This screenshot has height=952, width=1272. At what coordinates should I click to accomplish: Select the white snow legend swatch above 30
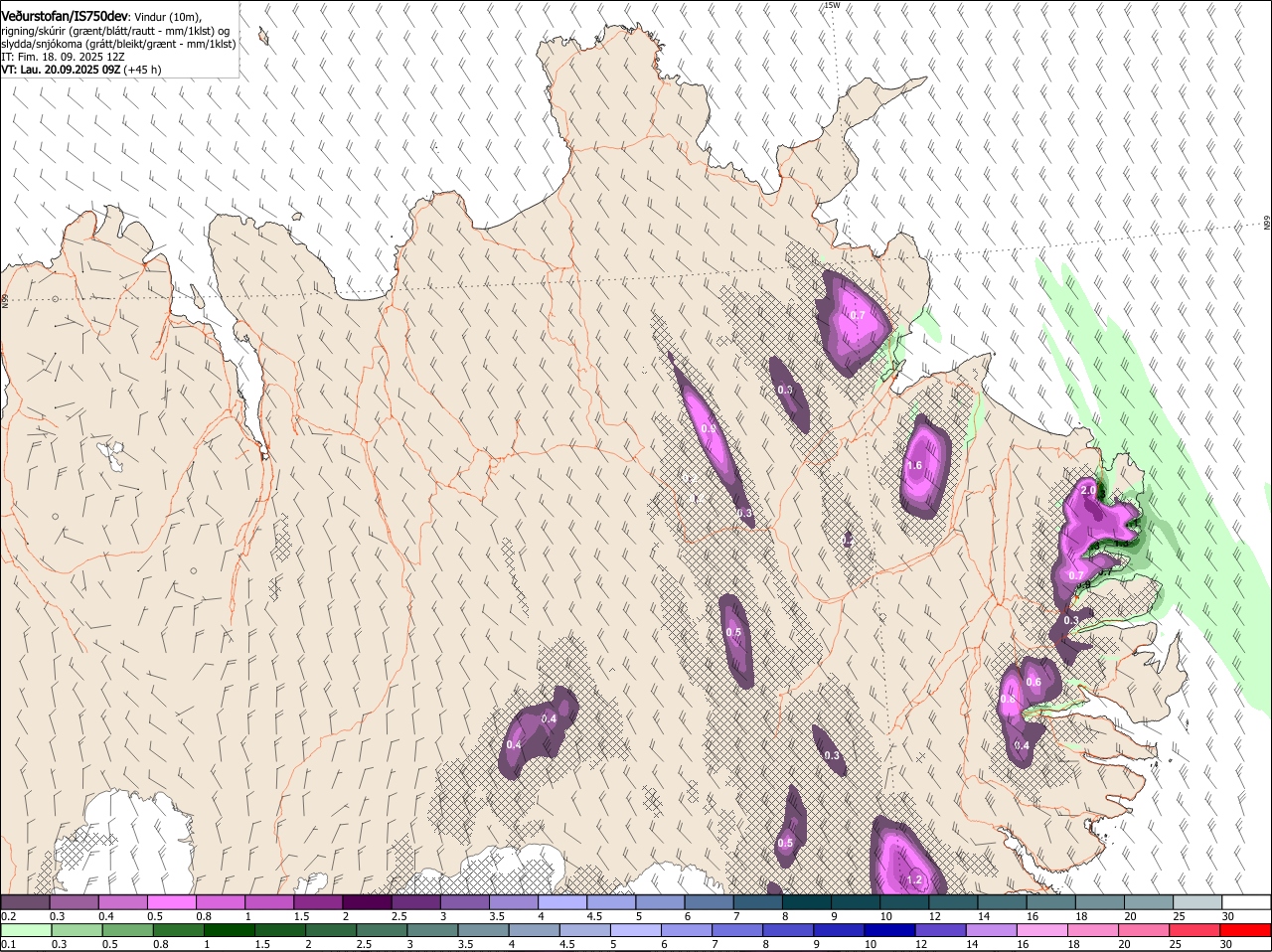pos(1247,902)
